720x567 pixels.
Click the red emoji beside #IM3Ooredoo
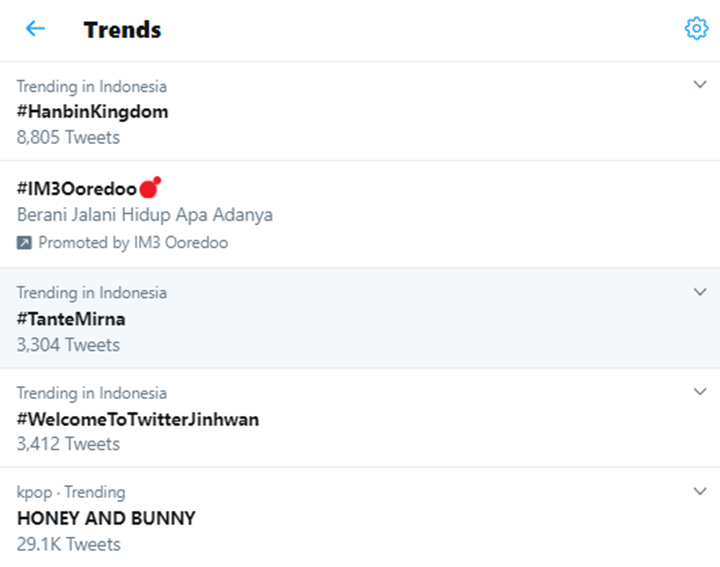pos(150,187)
